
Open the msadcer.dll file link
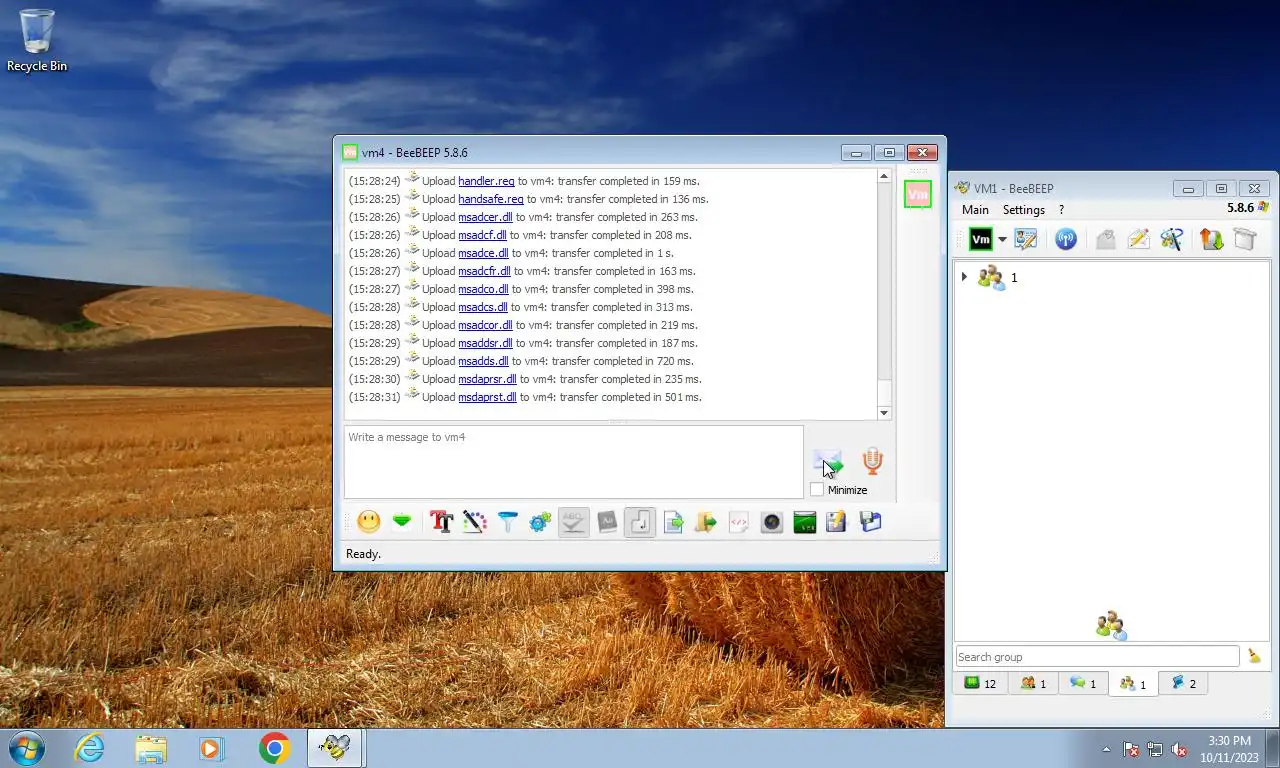[x=485, y=217]
